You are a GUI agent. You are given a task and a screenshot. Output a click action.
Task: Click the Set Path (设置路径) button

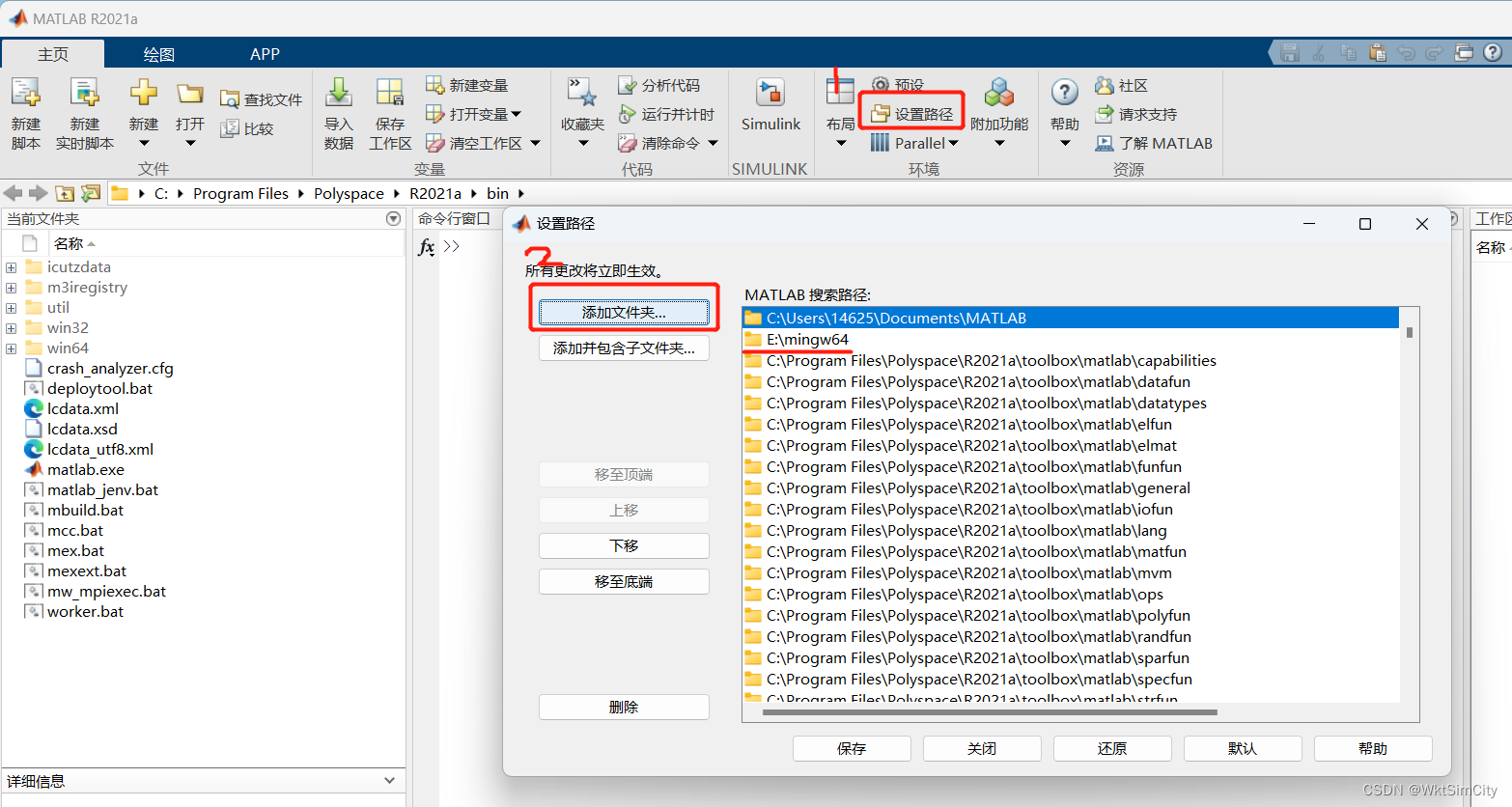point(912,114)
